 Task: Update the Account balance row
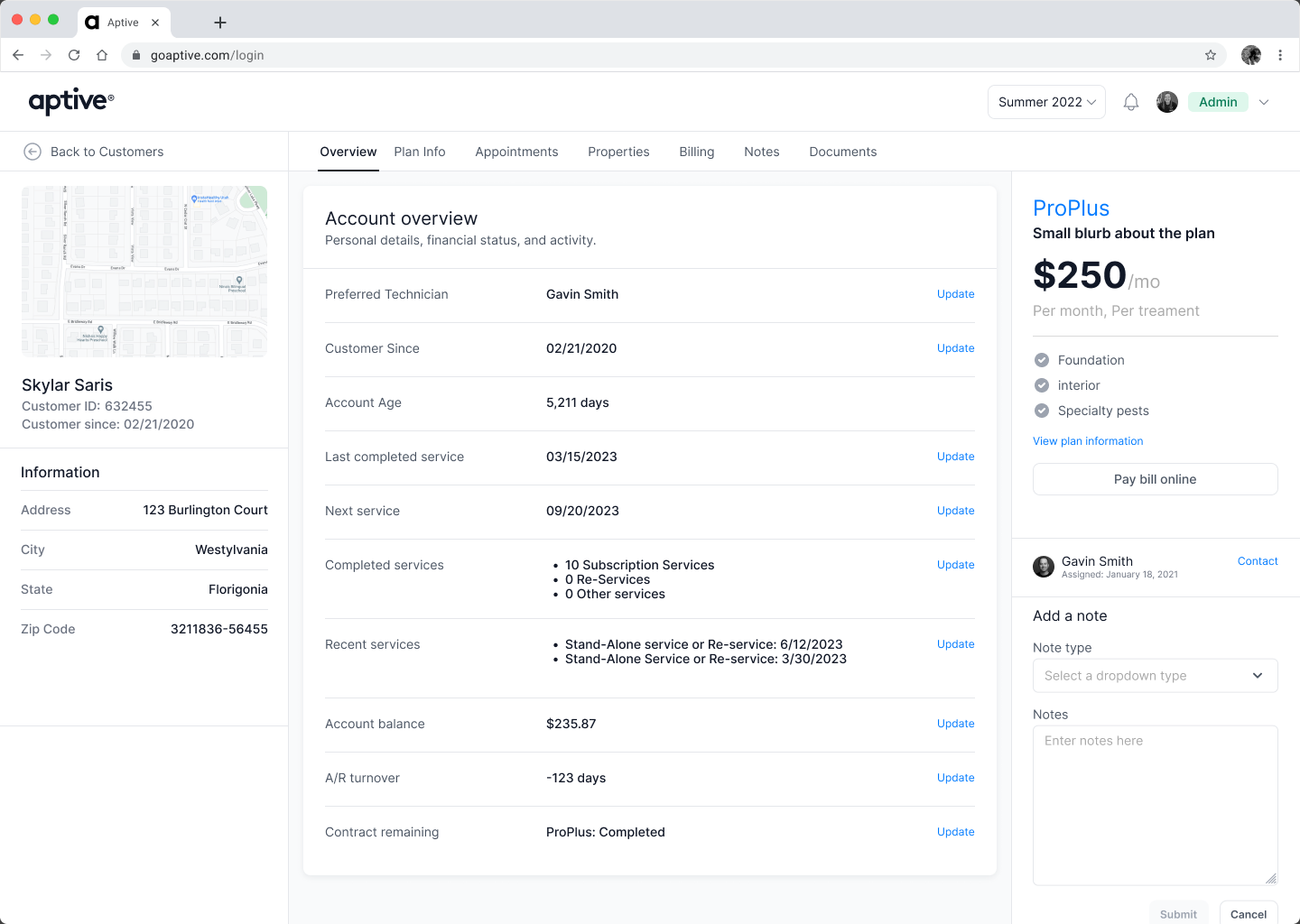coord(955,724)
